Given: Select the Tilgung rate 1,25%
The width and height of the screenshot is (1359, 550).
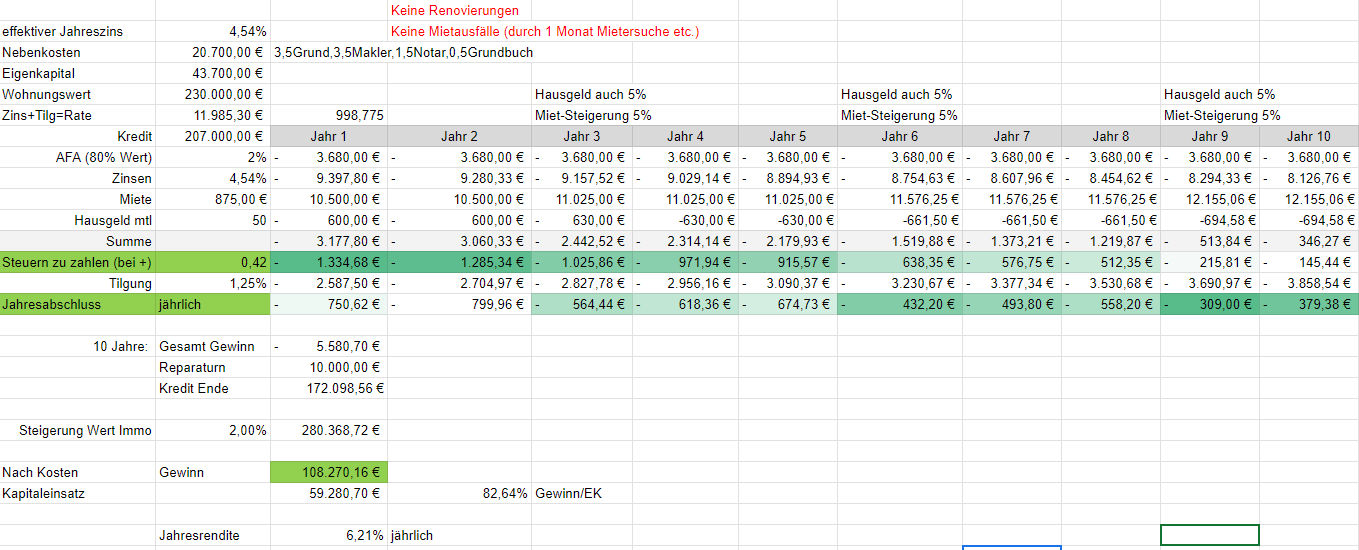Looking at the screenshot, I should click(248, 284).
